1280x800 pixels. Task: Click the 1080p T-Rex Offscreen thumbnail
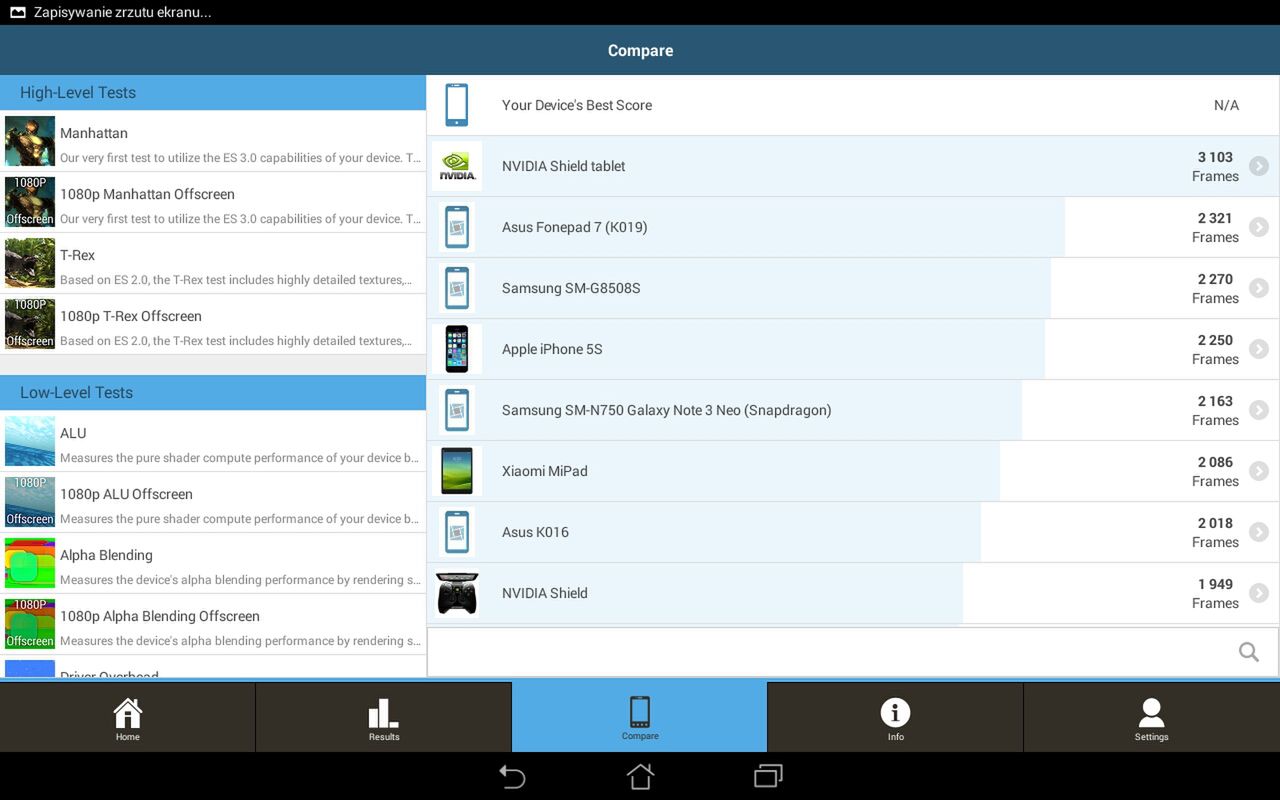coord(30,324)
